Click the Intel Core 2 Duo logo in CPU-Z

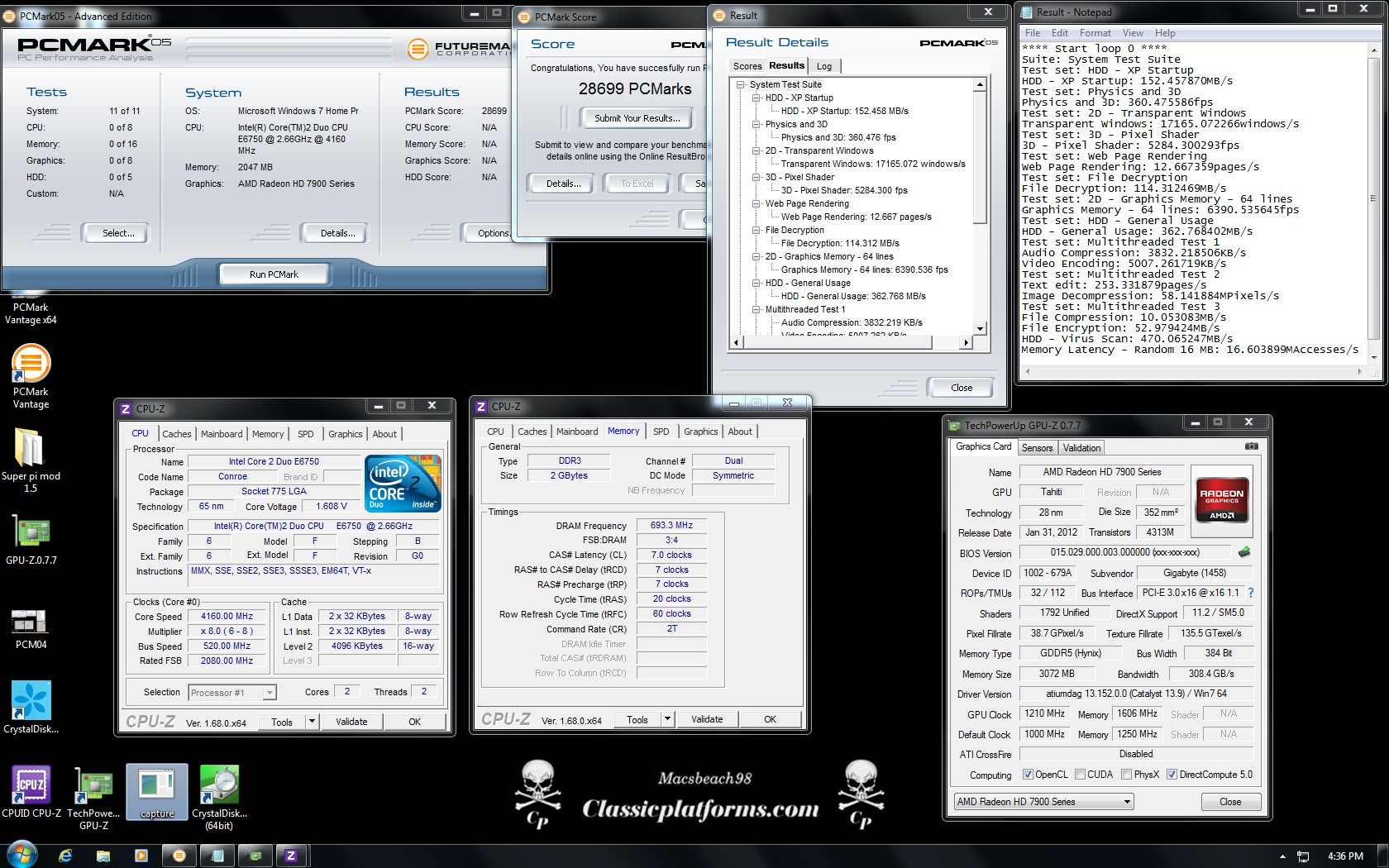click(403, 483)
